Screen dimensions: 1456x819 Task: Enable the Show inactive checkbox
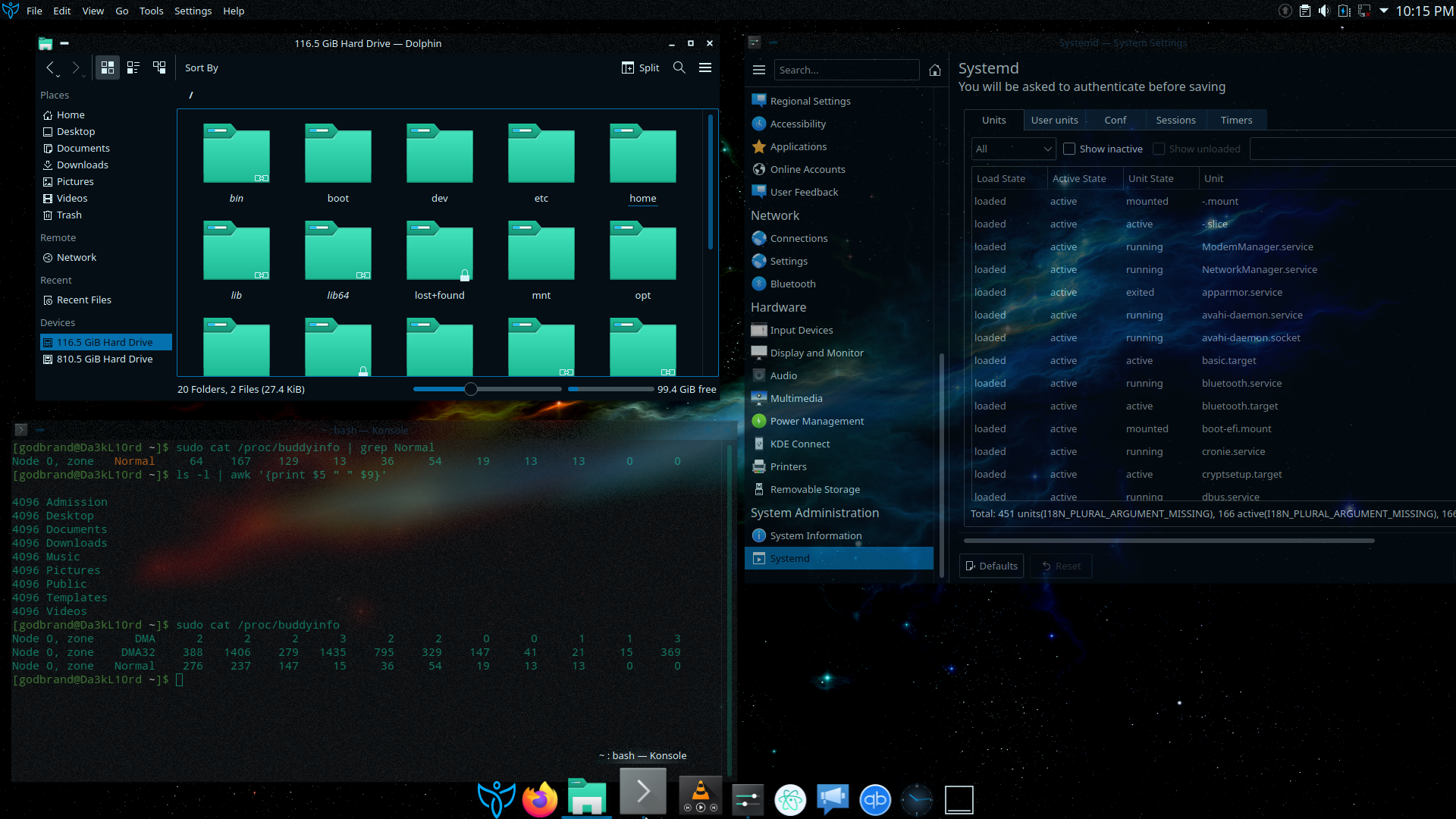pos(1070,149)
